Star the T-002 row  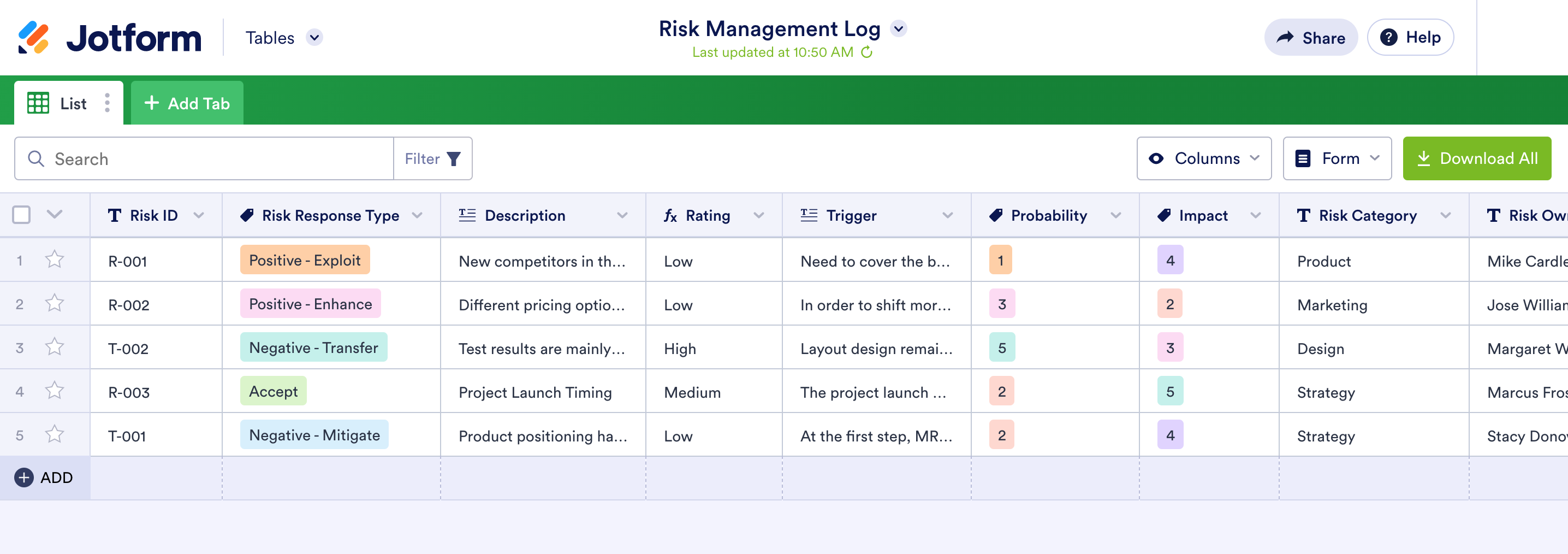(55, 347)
